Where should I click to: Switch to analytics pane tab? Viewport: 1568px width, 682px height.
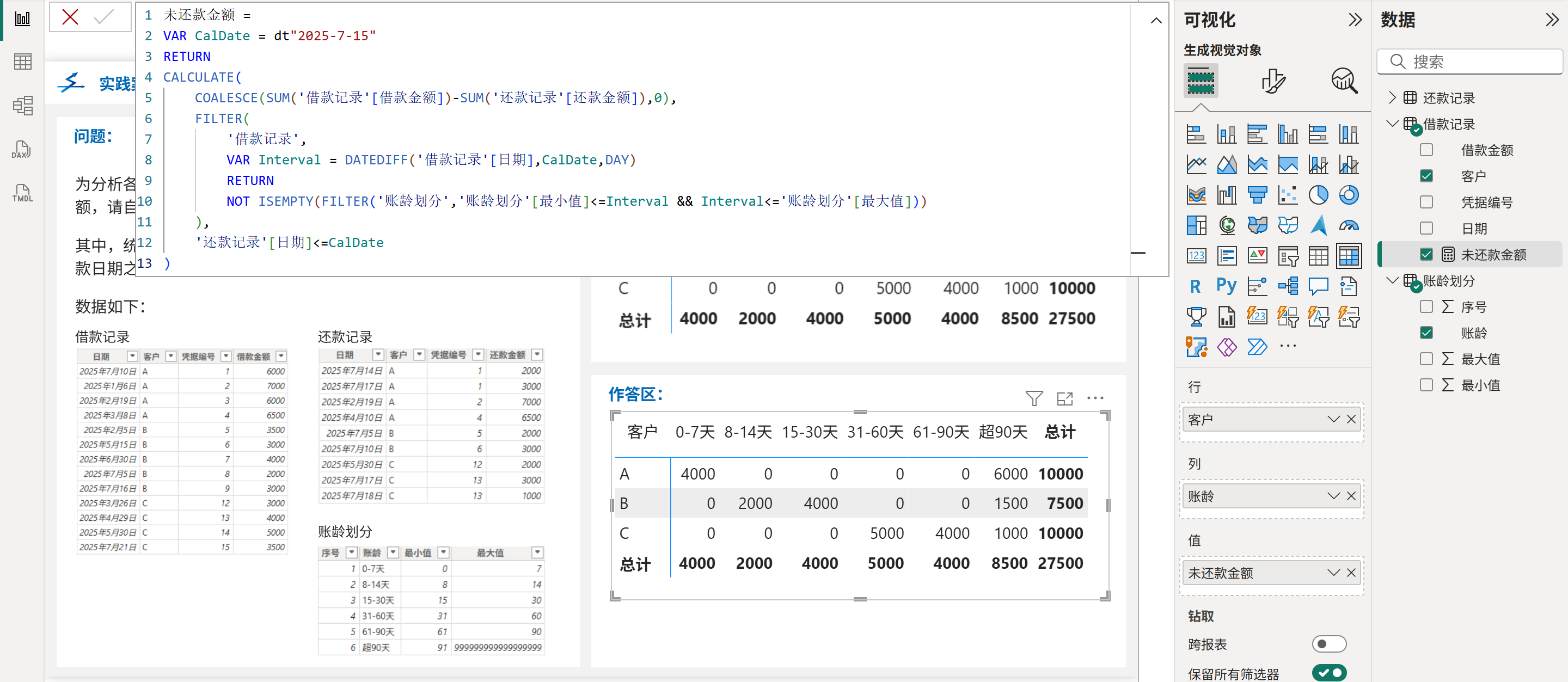click(x=1344, y=81)
